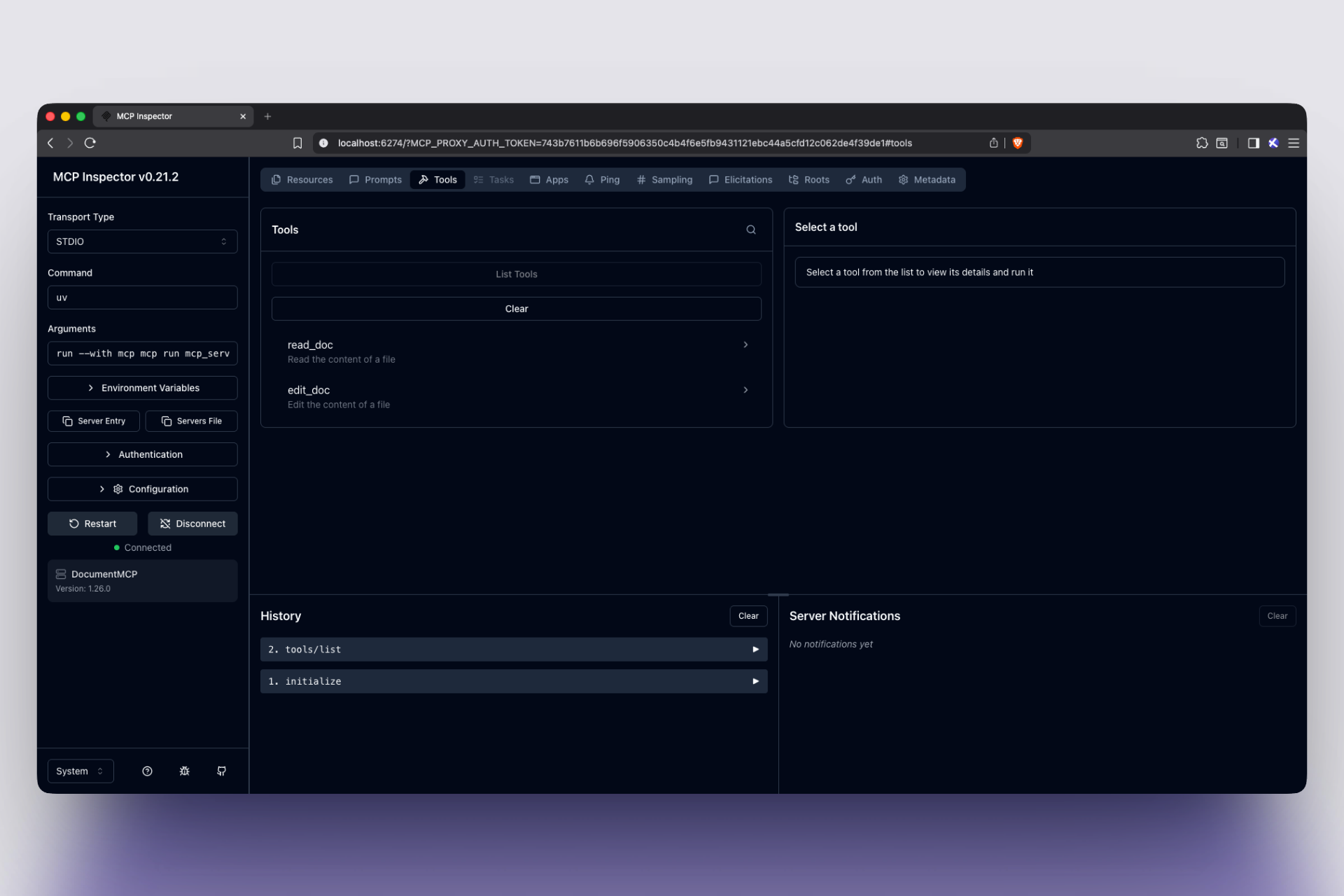
Task: Toggle the browser sidebar panel icon
Action: point(1254,143)
